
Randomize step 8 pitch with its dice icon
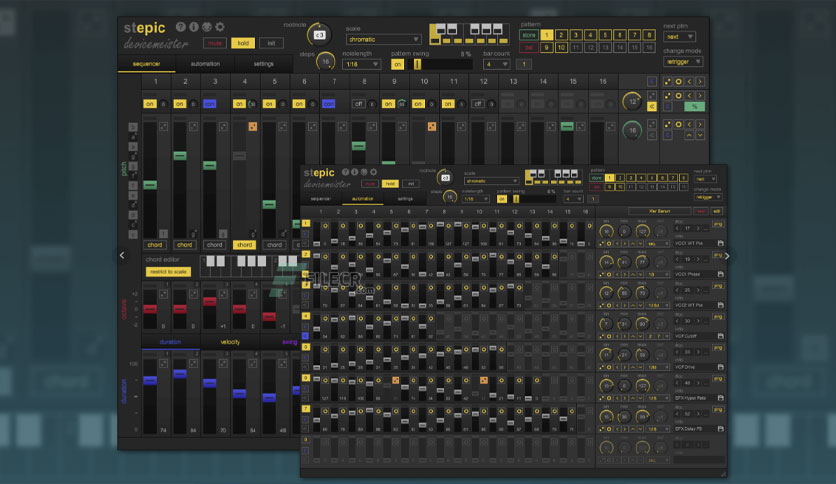[372, 126]
